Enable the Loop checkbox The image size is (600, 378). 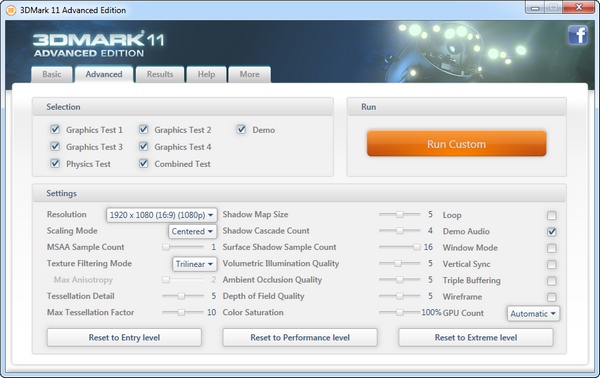tap(551, 215)
